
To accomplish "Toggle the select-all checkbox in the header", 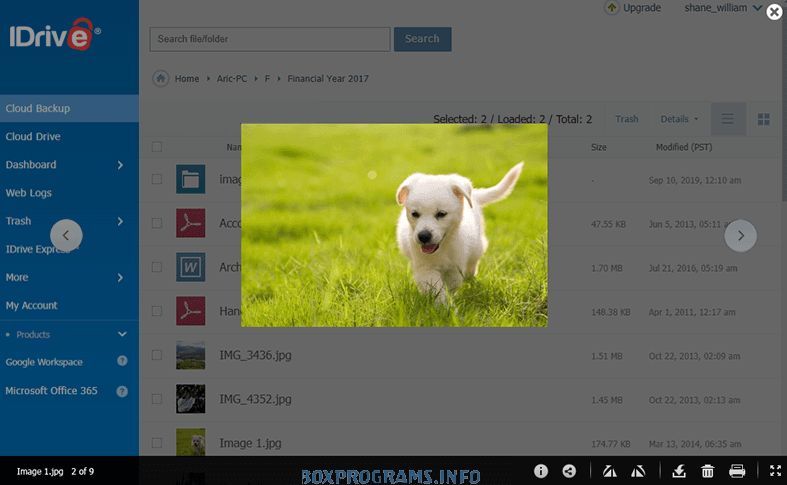I will (x=157, y=147).
